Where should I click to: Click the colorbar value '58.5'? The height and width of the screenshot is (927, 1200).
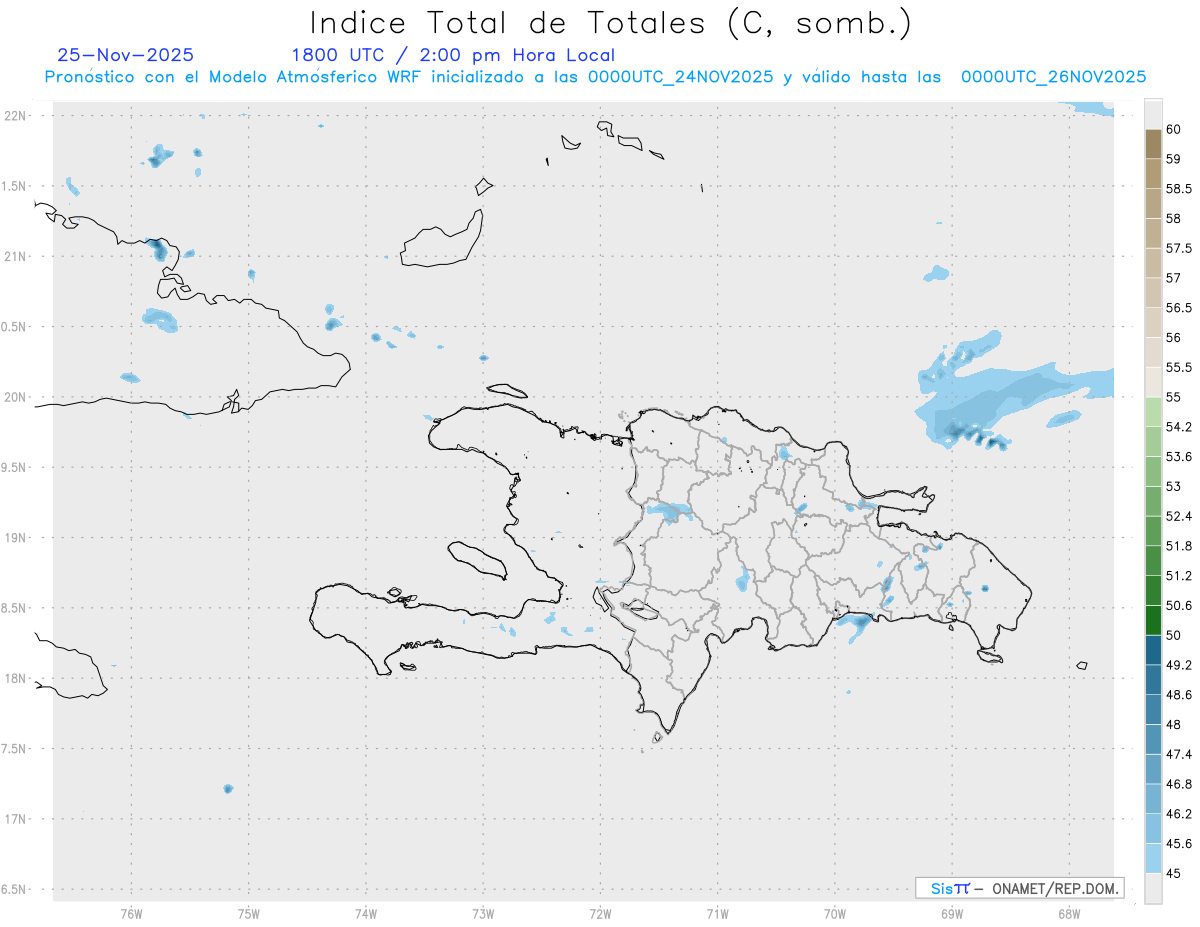tap(1178, 188)
